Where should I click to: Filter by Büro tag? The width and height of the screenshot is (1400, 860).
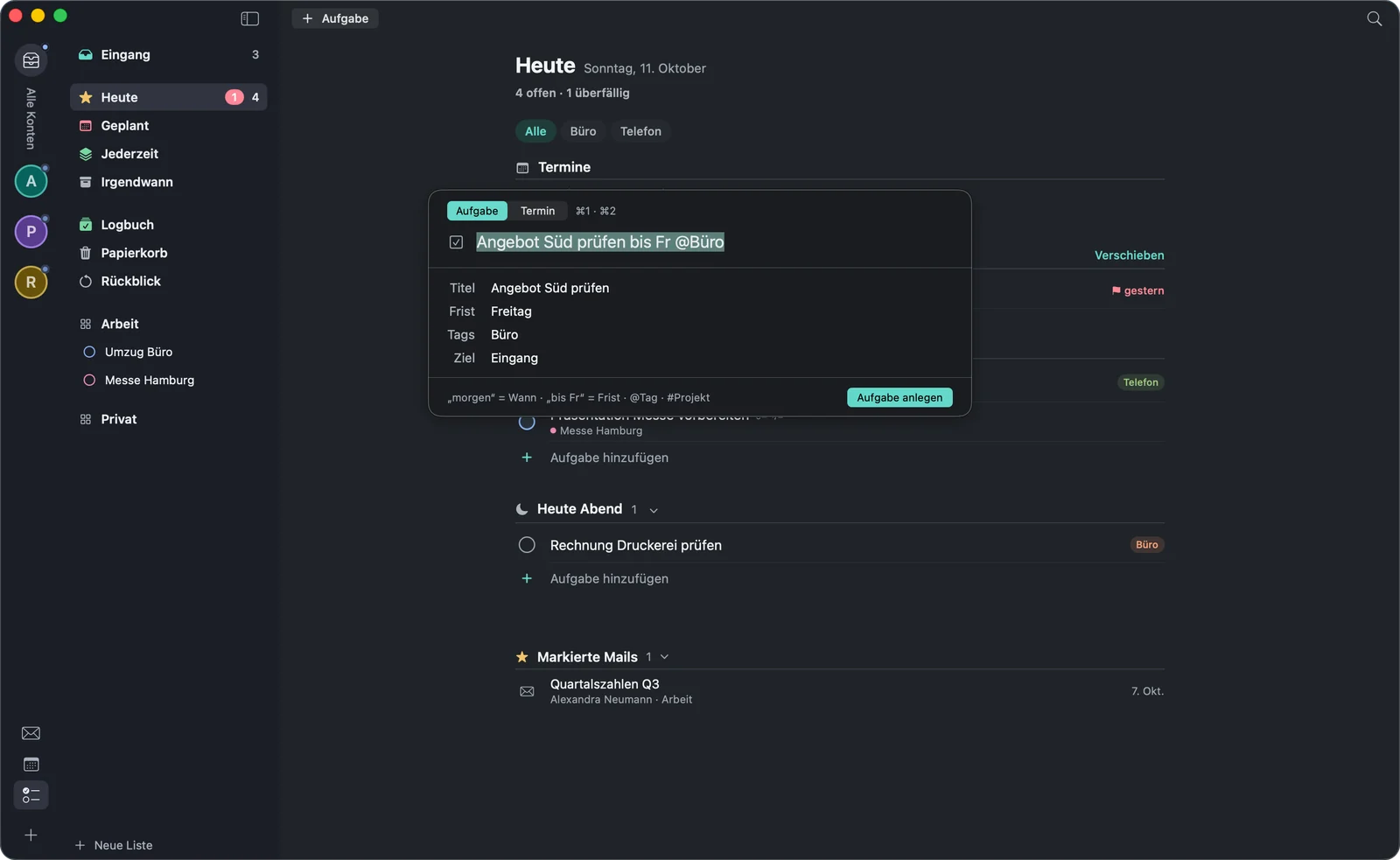[x=583, y=131]
